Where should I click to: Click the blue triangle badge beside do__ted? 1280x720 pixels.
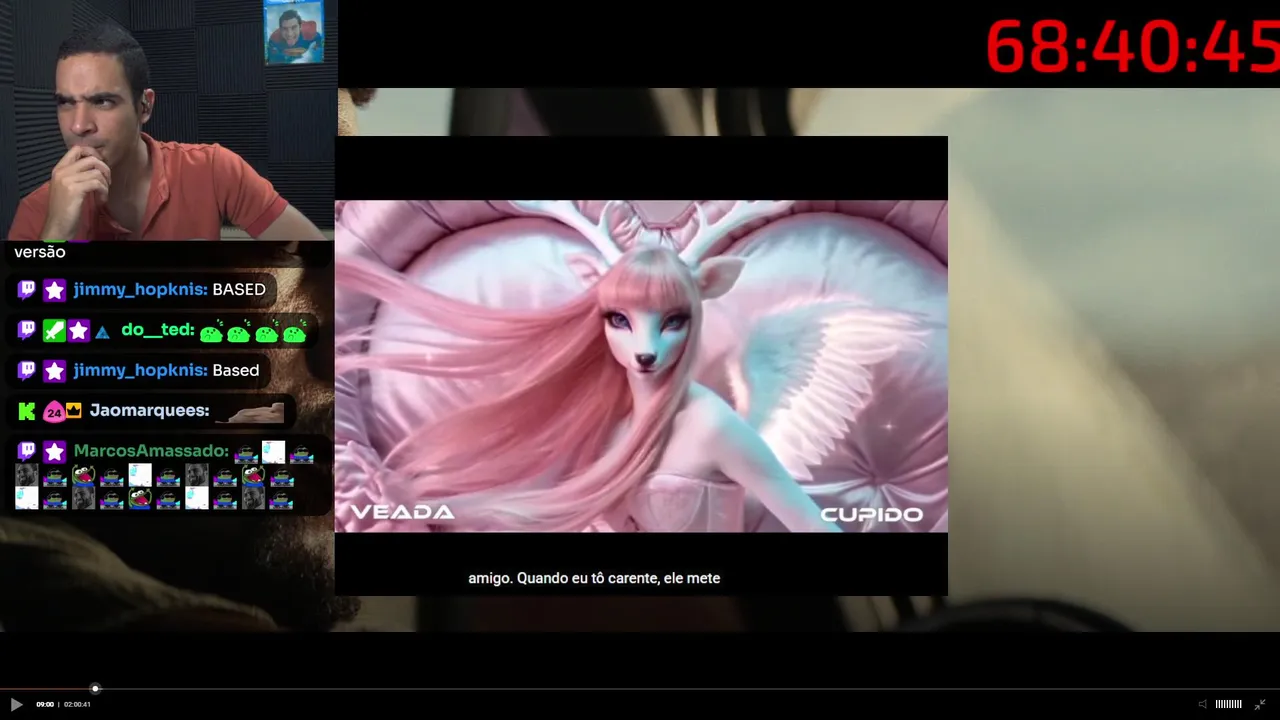click(103, 331)
